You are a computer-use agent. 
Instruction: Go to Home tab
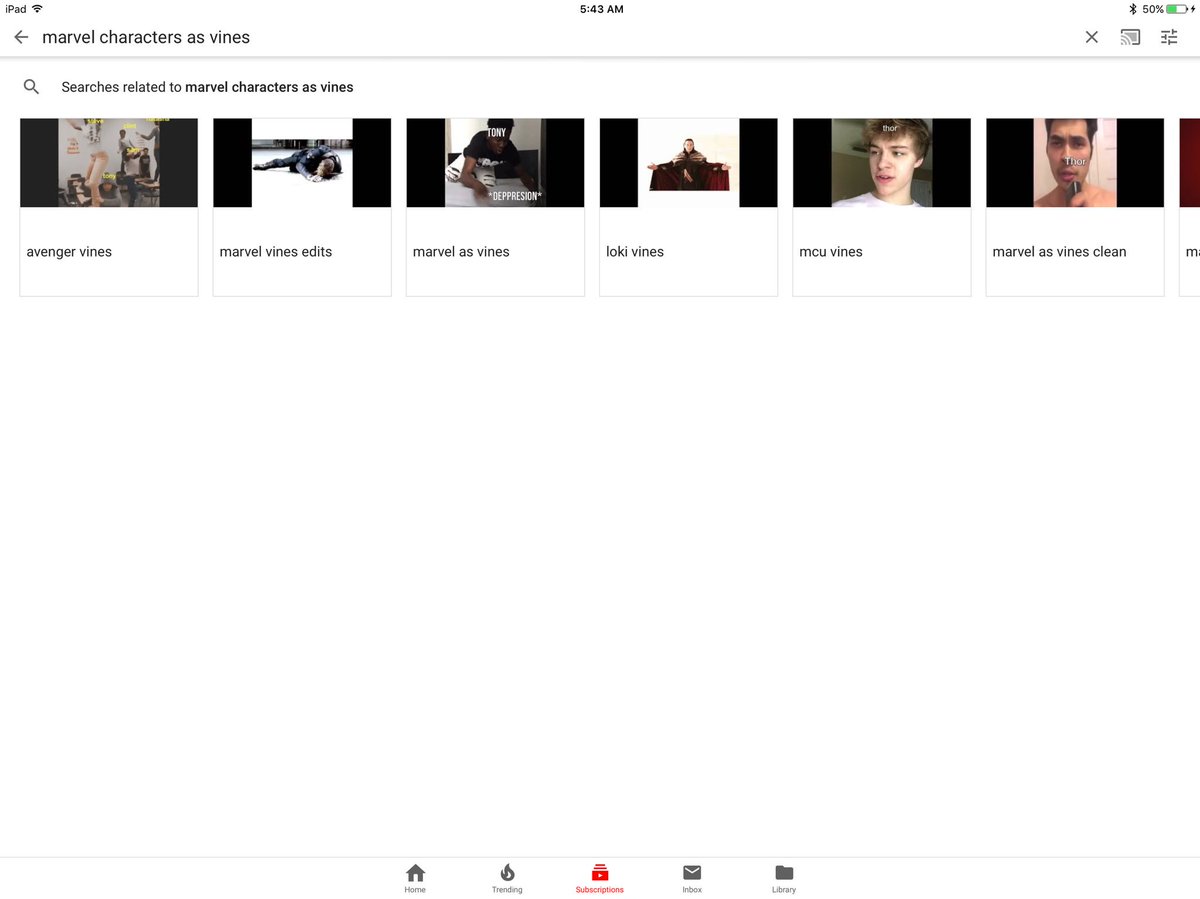coord(415,879)
